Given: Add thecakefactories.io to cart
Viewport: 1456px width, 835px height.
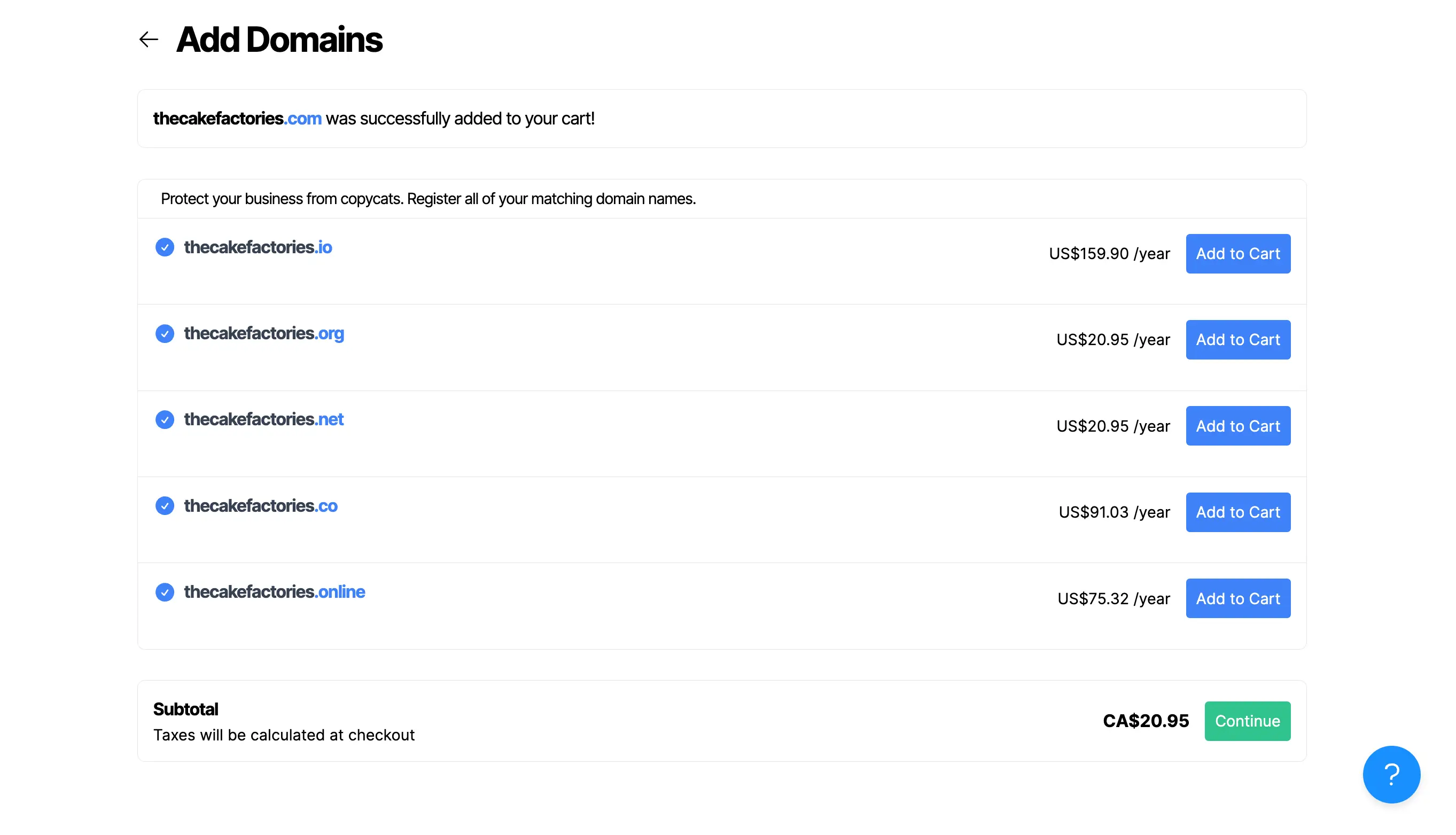Looking at the screenshot, I should tap(1238, 253).
